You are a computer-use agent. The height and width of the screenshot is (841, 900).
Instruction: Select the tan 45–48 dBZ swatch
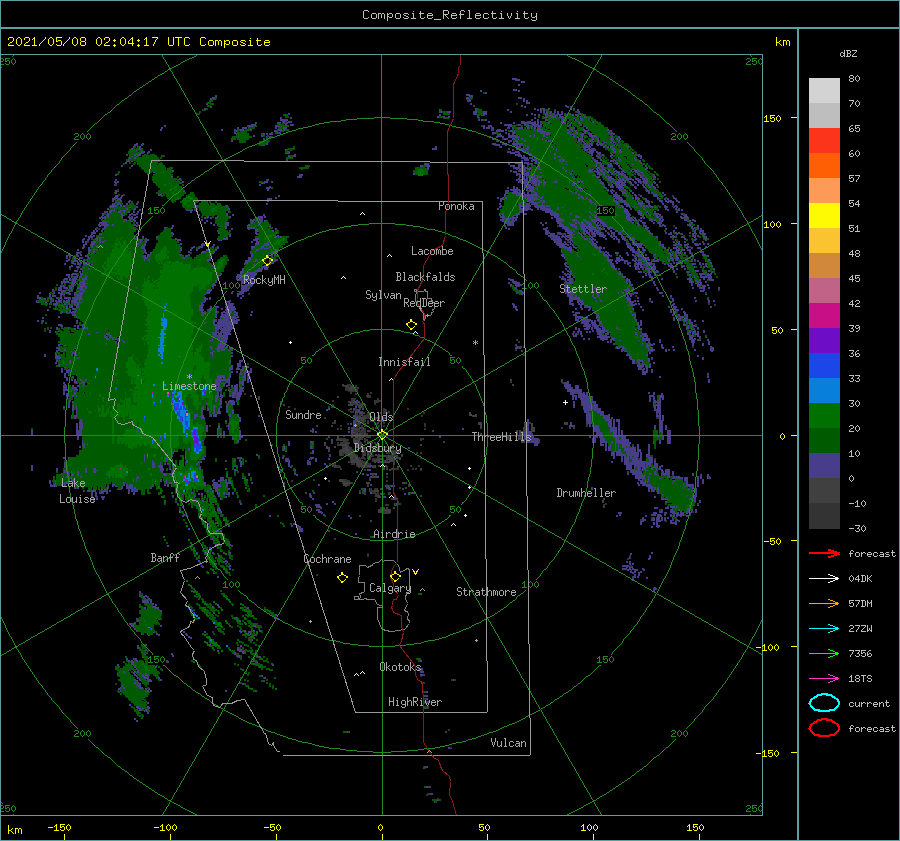824,266
